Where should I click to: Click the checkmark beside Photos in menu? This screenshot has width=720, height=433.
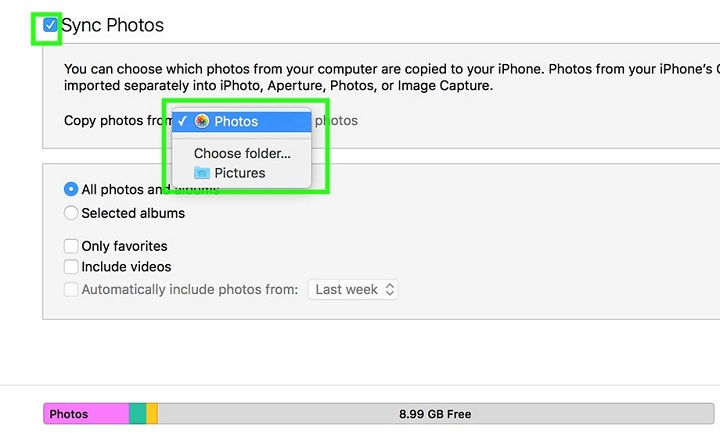coord(182,121)
